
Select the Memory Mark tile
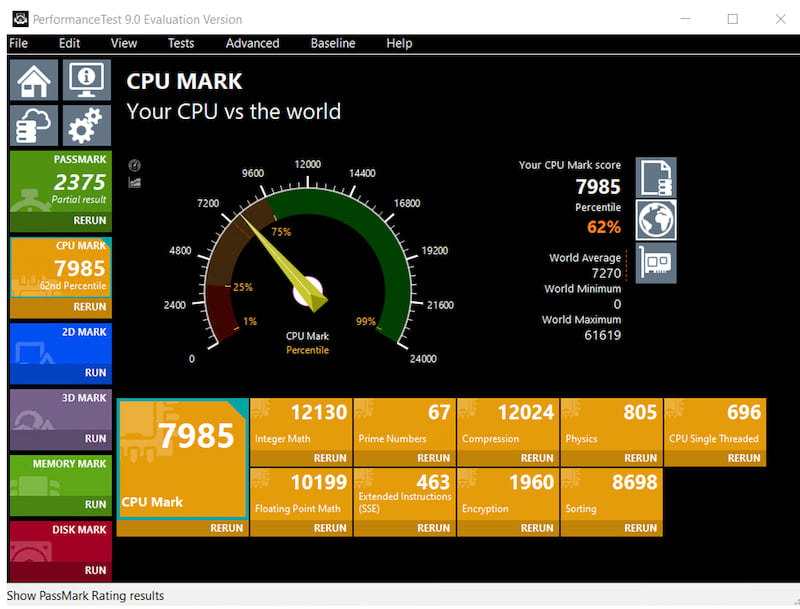61,475
